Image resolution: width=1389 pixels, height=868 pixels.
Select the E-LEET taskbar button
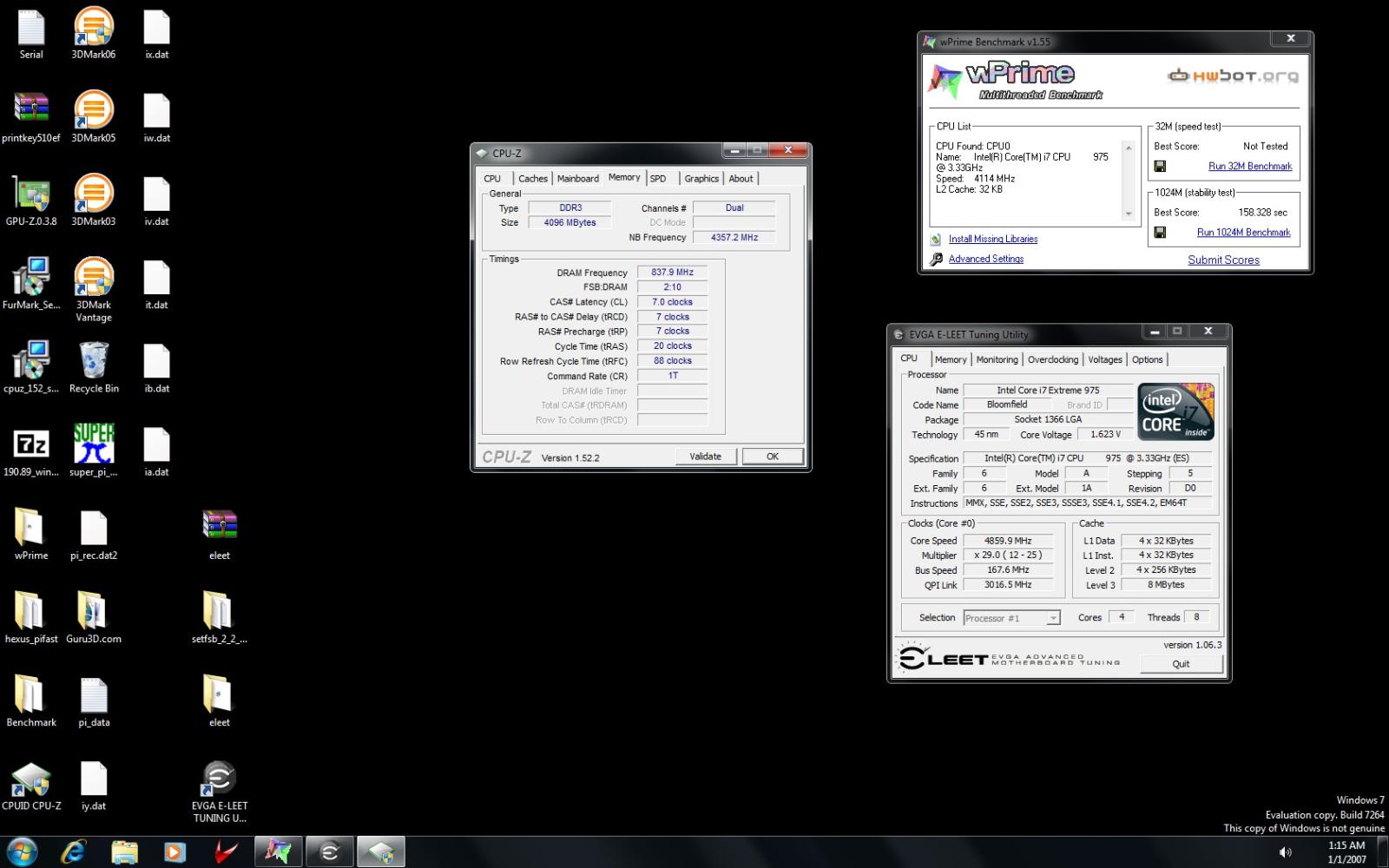(x=330, y=852)
